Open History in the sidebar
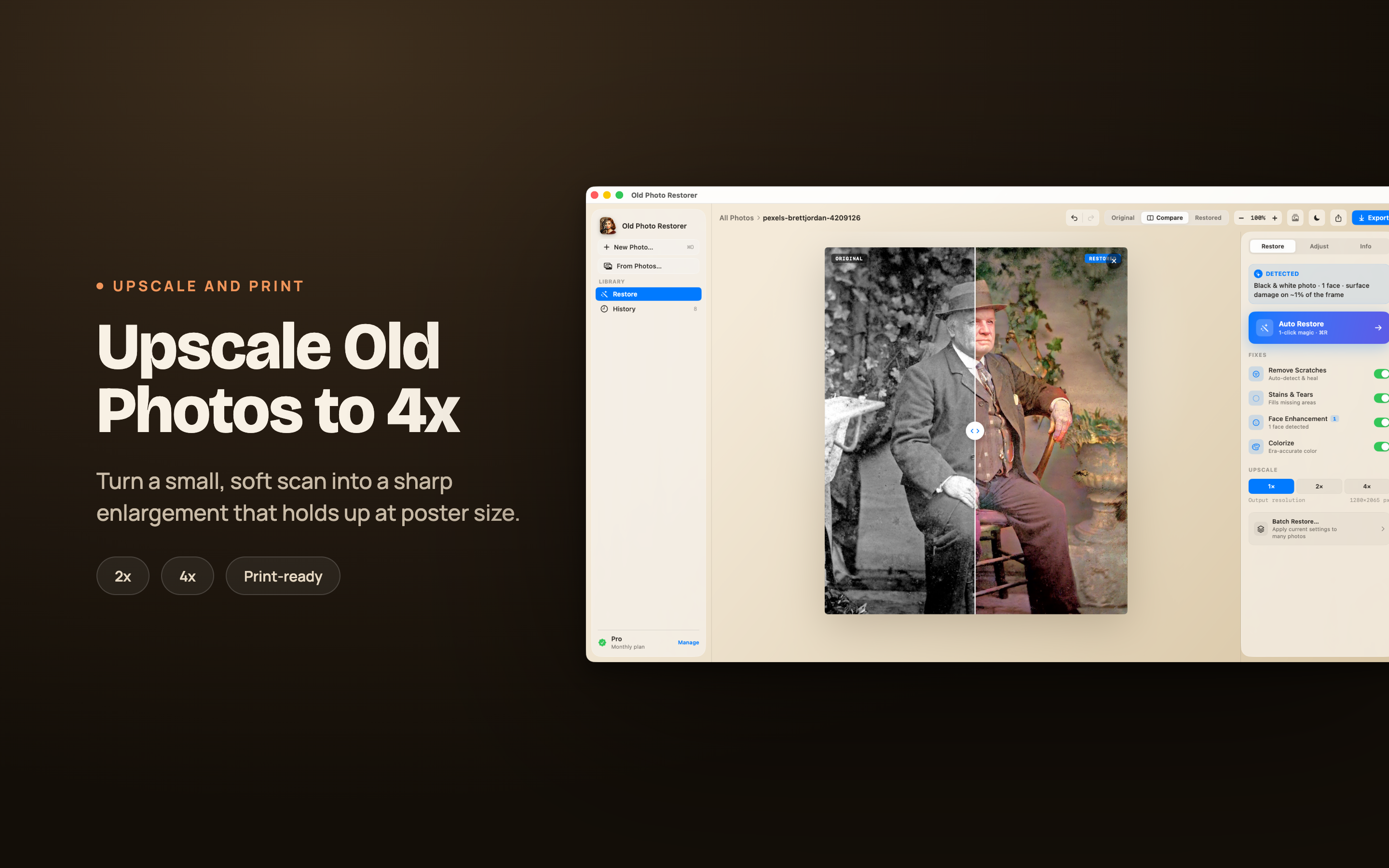The width and height of the screenshot is (1389, 868). point(648,309)
